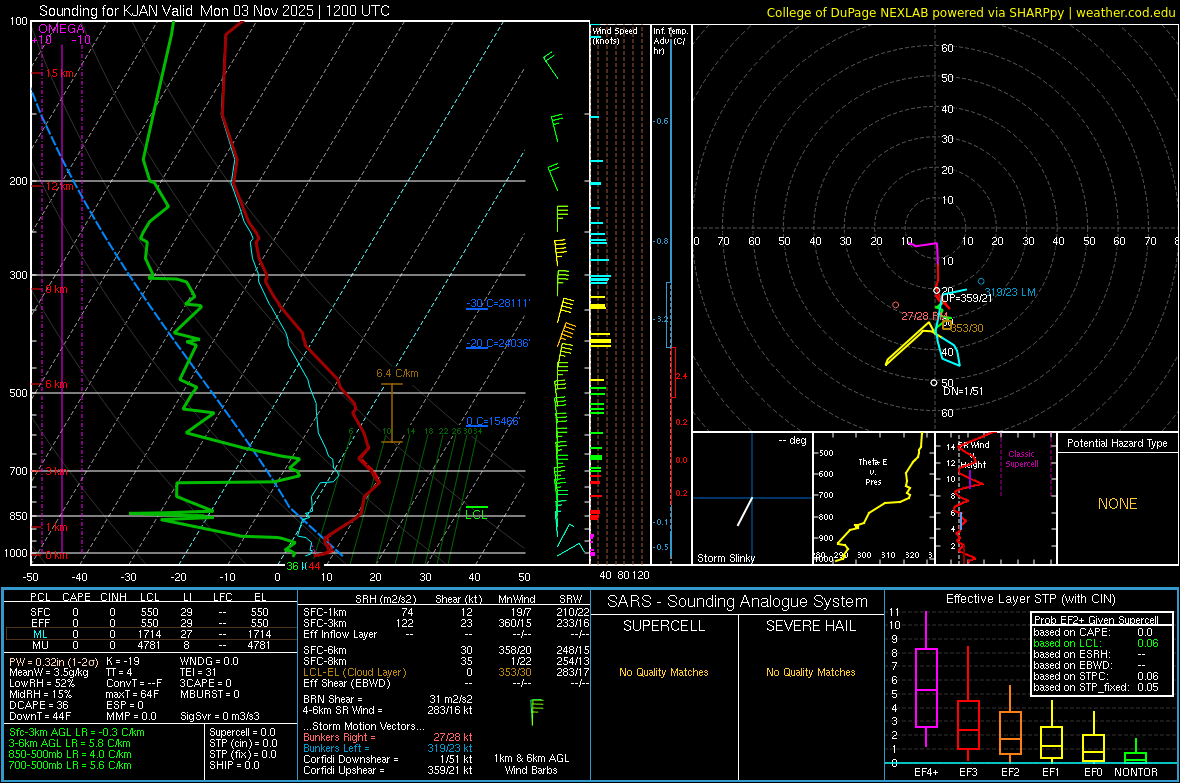The image size is (1180, 783).
Task: Click the maxT = 64F value
Action: (x=132, y=694)
